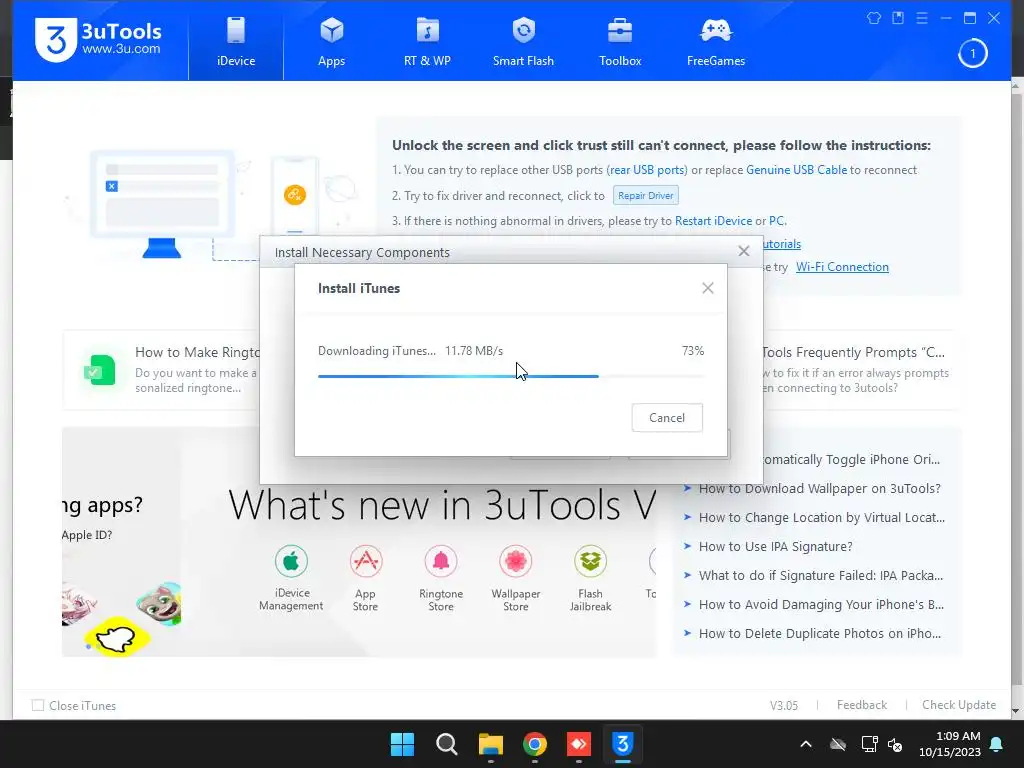Click the notification bell in the taskbar

tap(997, 744)
